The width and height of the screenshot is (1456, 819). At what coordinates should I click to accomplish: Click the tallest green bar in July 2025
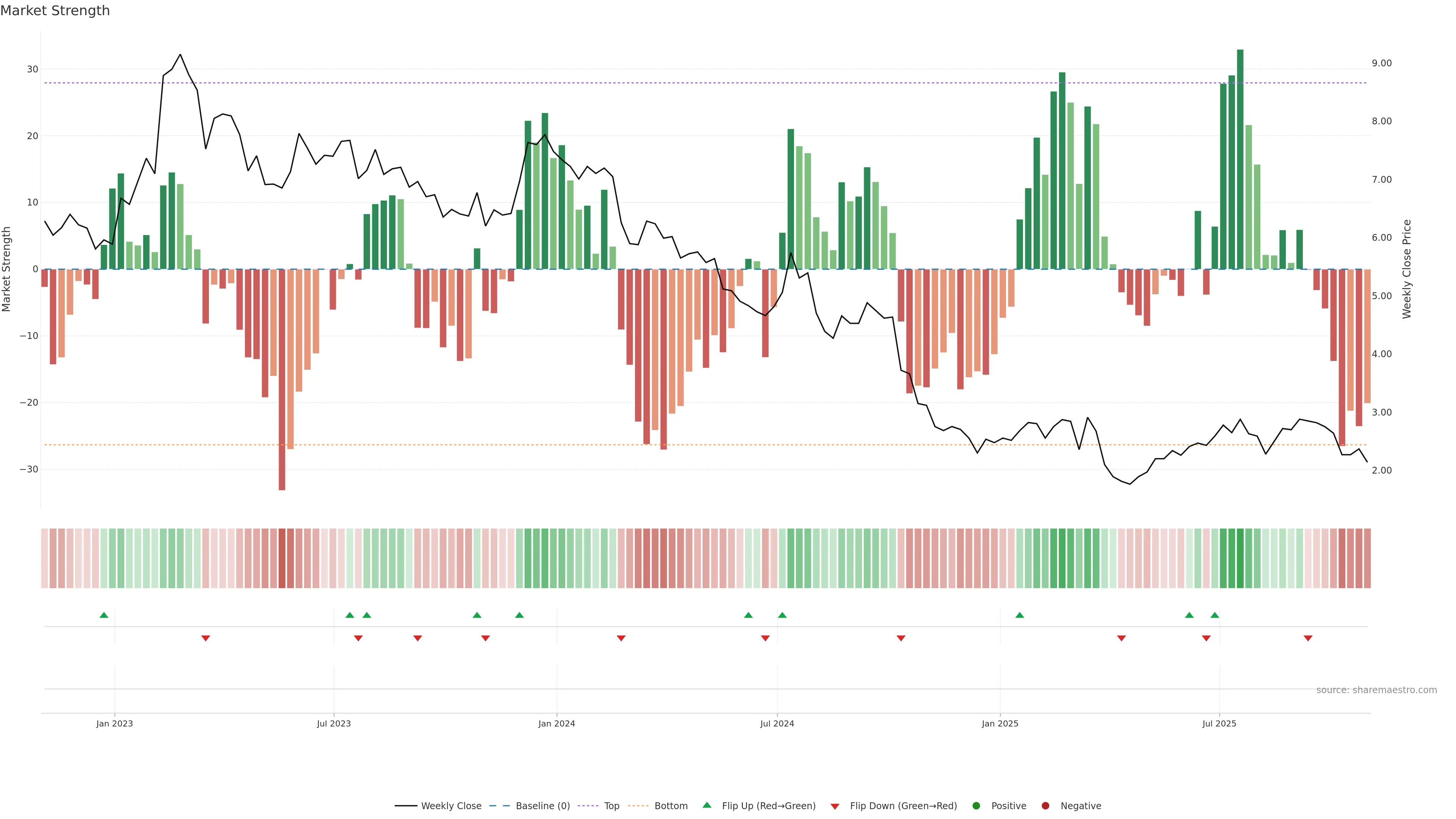1240,158
